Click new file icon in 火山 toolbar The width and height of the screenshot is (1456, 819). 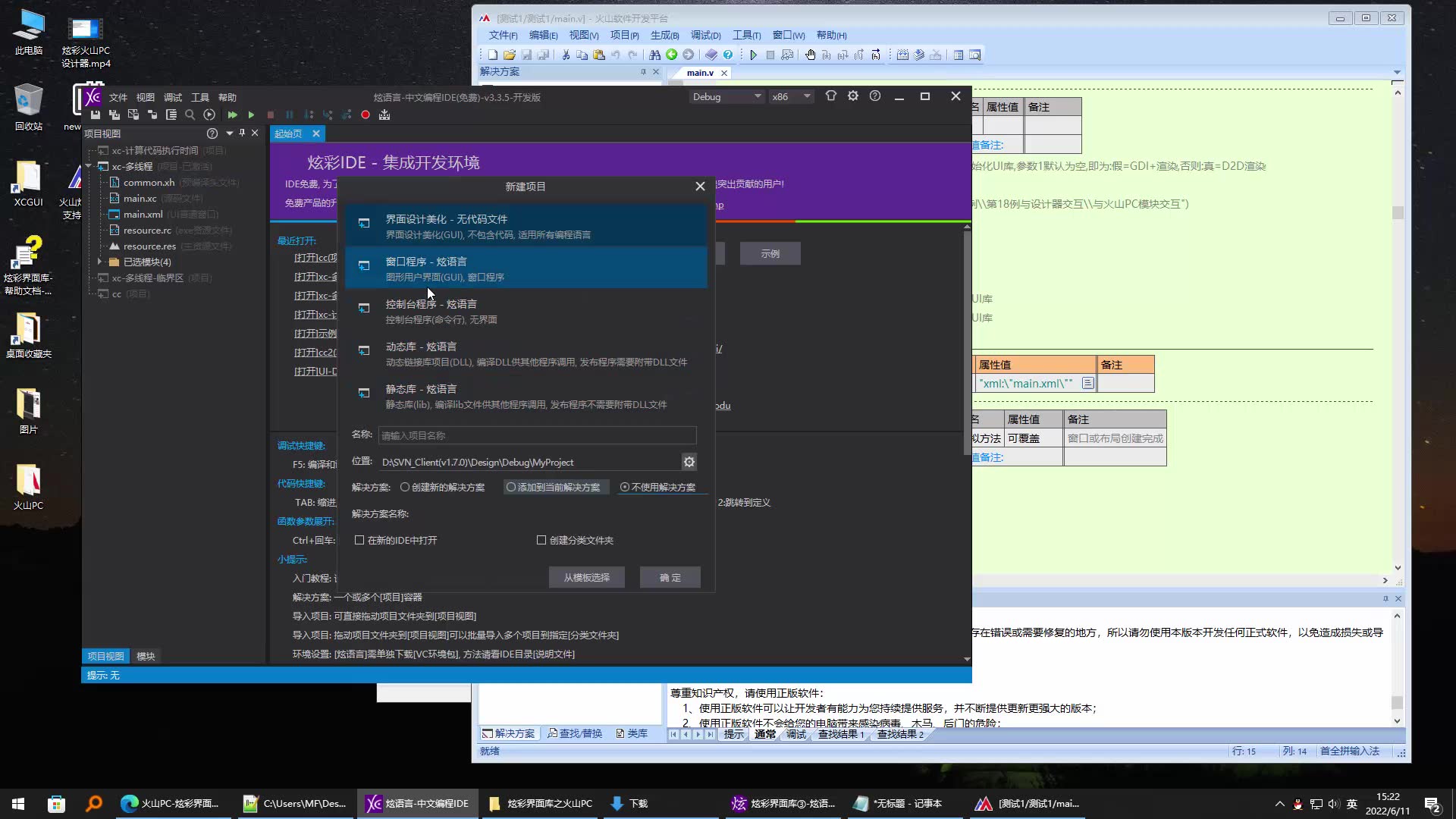[x=492, y=55]
